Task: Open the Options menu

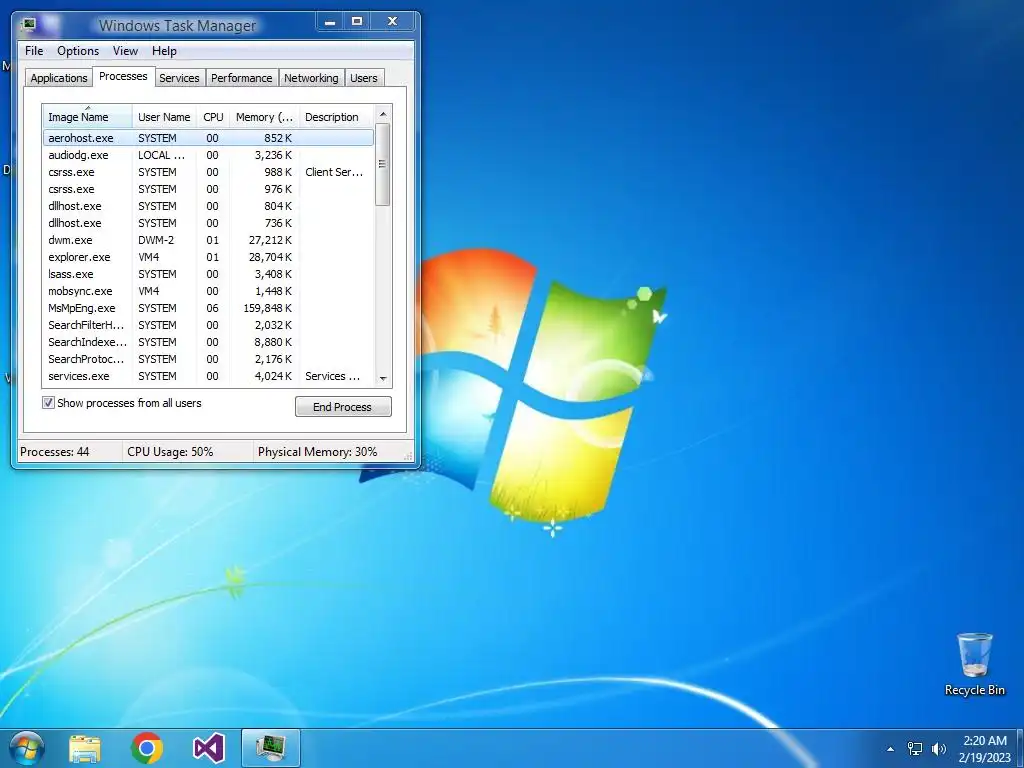Action: (78, 51)
